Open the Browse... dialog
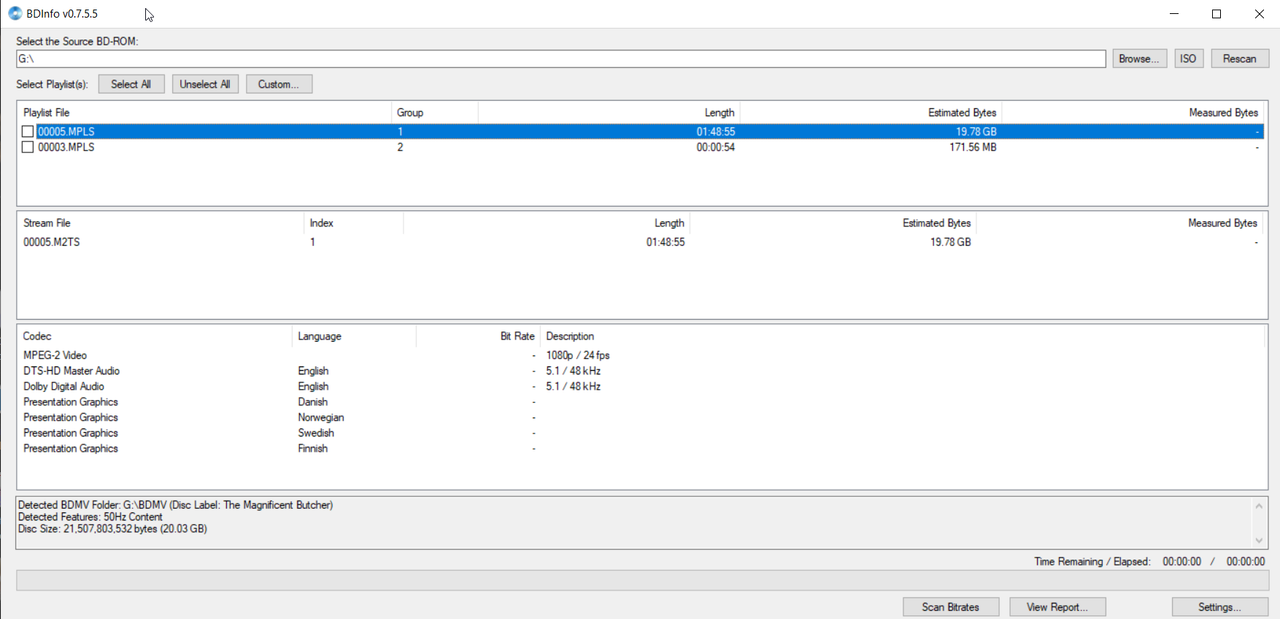 coord(1139,59)
